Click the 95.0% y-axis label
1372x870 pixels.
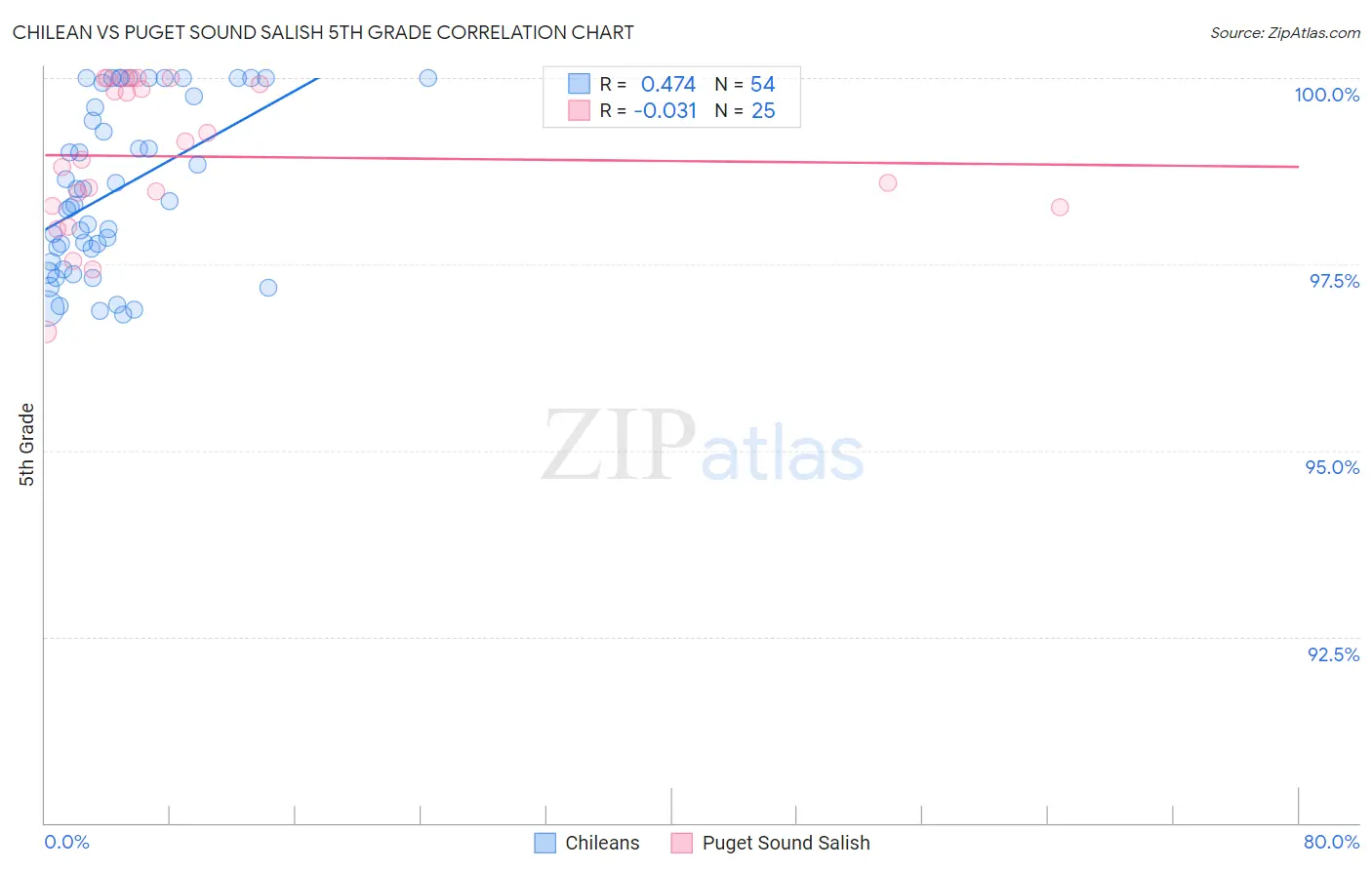tap(1332, 467)
